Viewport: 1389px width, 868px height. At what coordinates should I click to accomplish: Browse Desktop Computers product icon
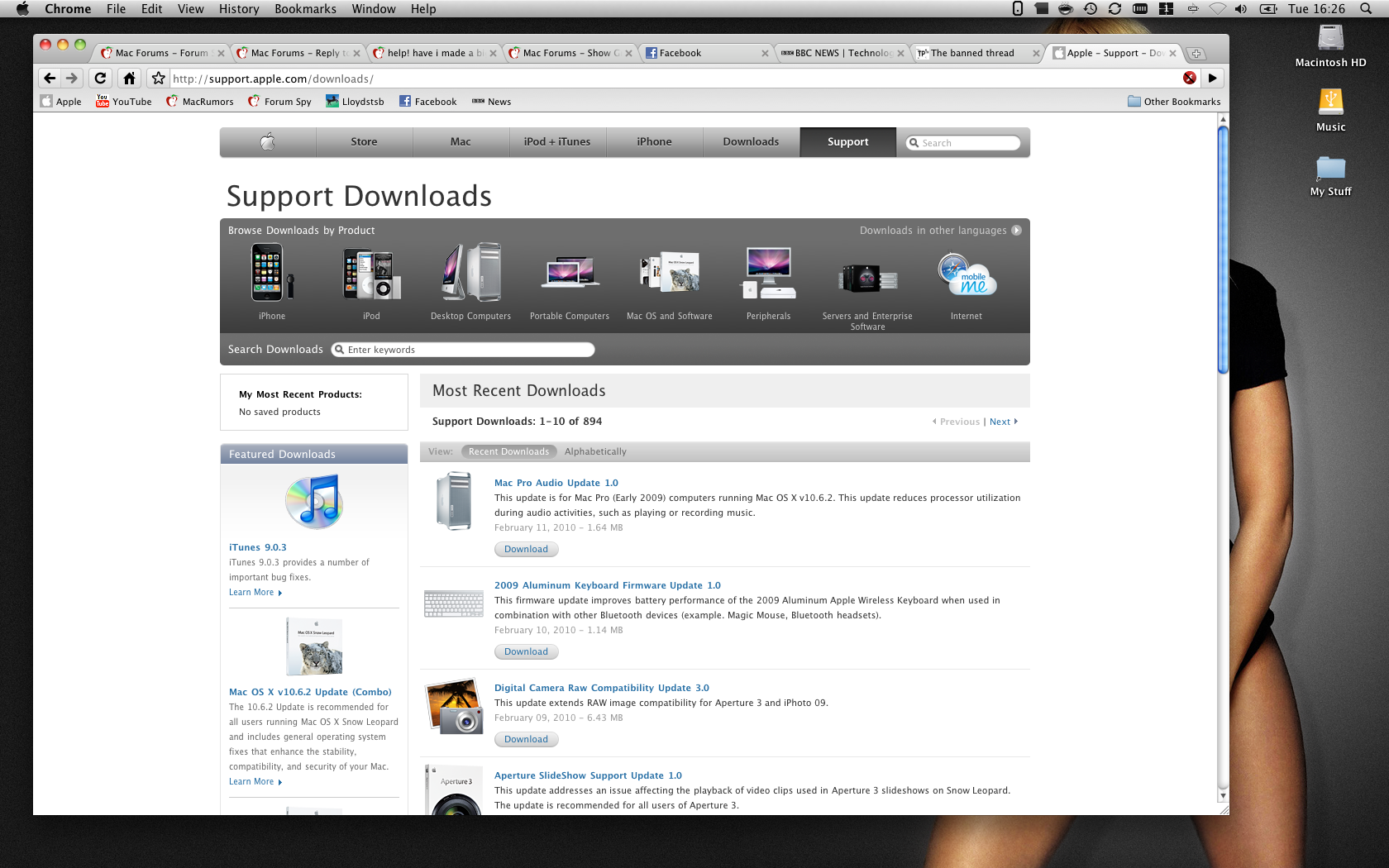click(470, 273)
